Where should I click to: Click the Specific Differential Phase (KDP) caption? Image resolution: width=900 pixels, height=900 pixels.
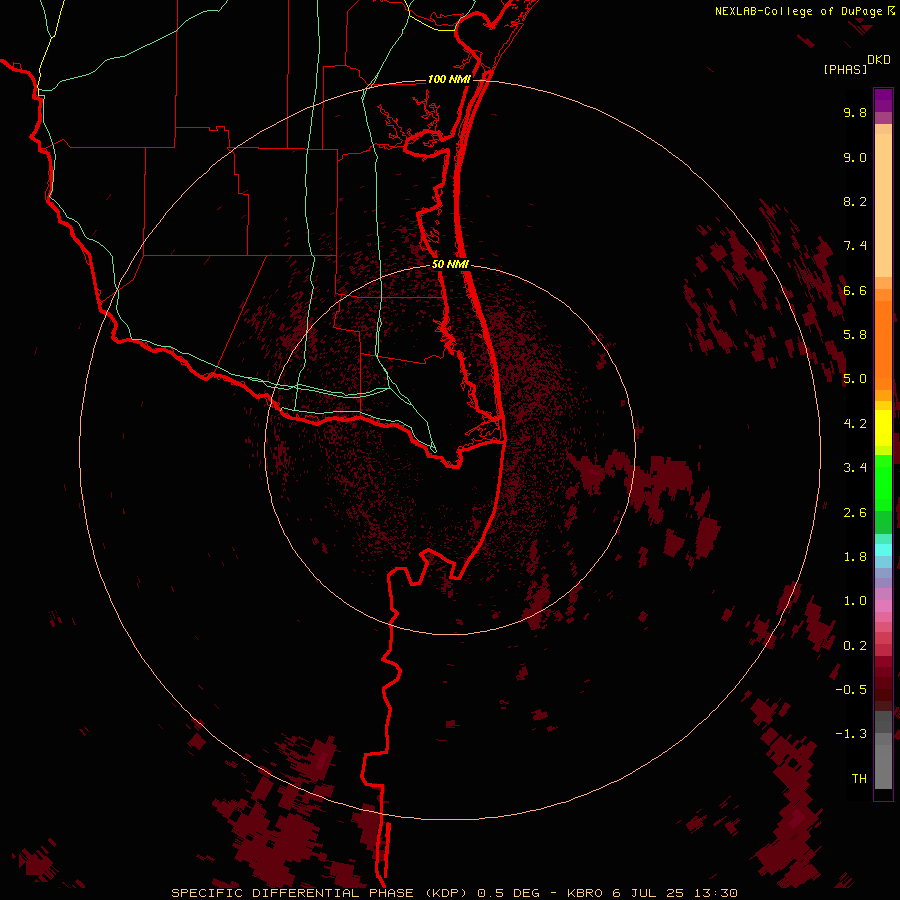click(x=321, y=893)
